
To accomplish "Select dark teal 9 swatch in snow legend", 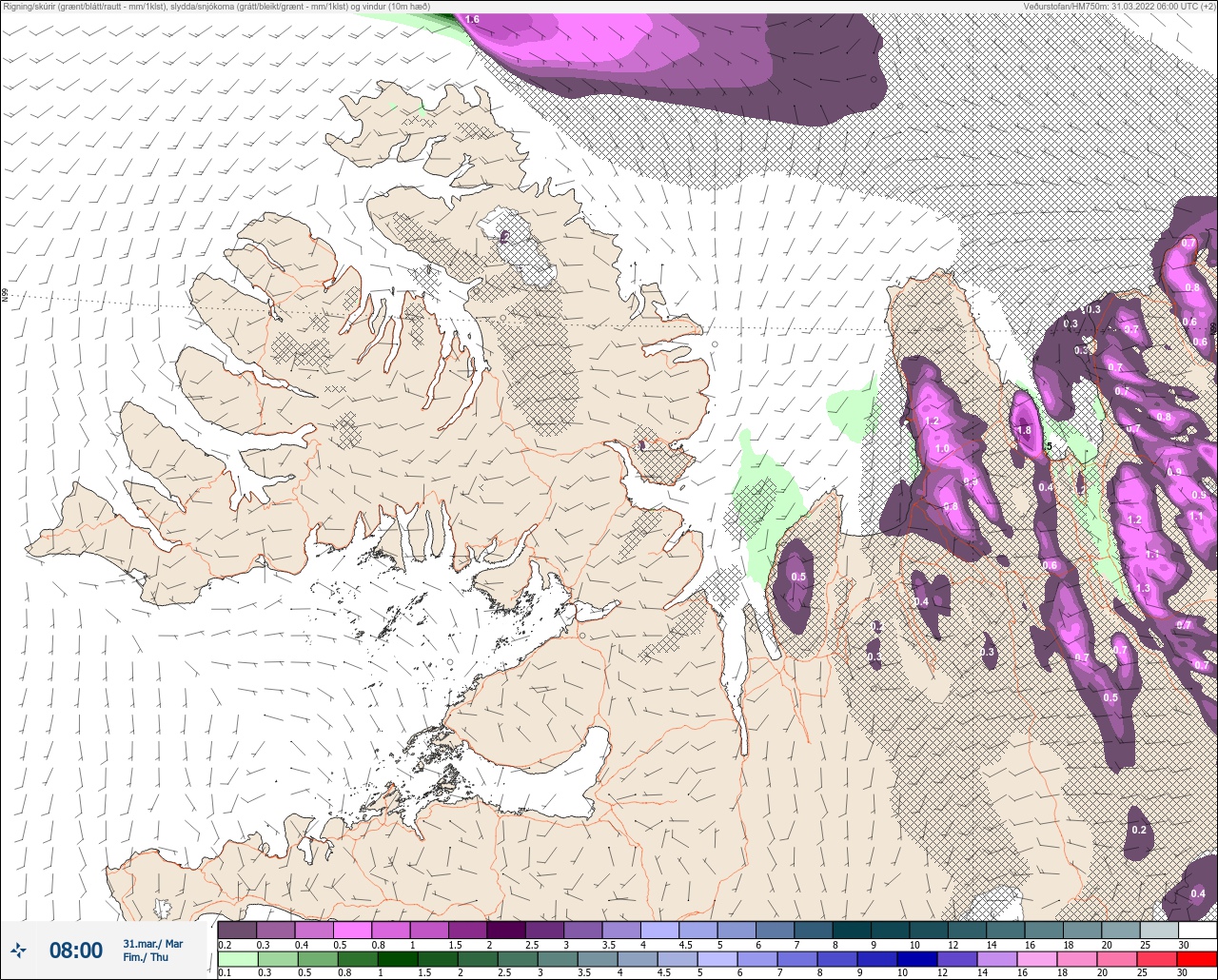I will (x=890, y=930).
